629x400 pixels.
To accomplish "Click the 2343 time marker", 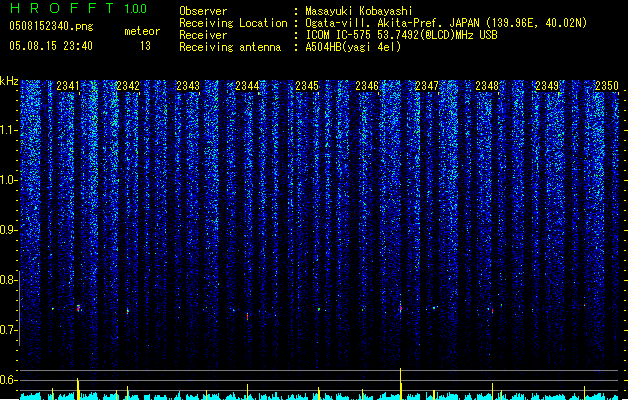I will [x=188, y=86].
